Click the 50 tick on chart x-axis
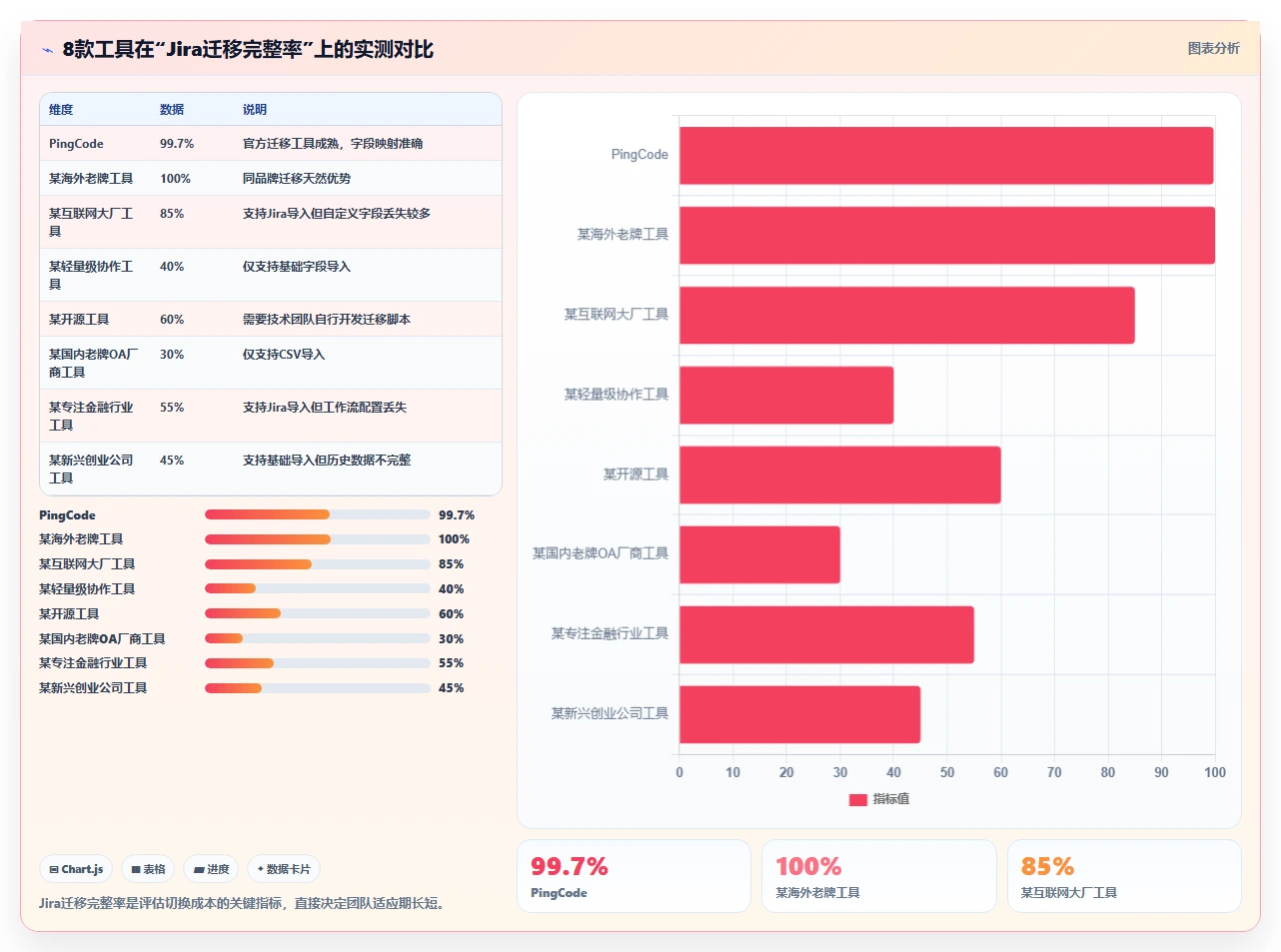The height and width of the screenshot is (952, 1281). click(x=947, y=772)
